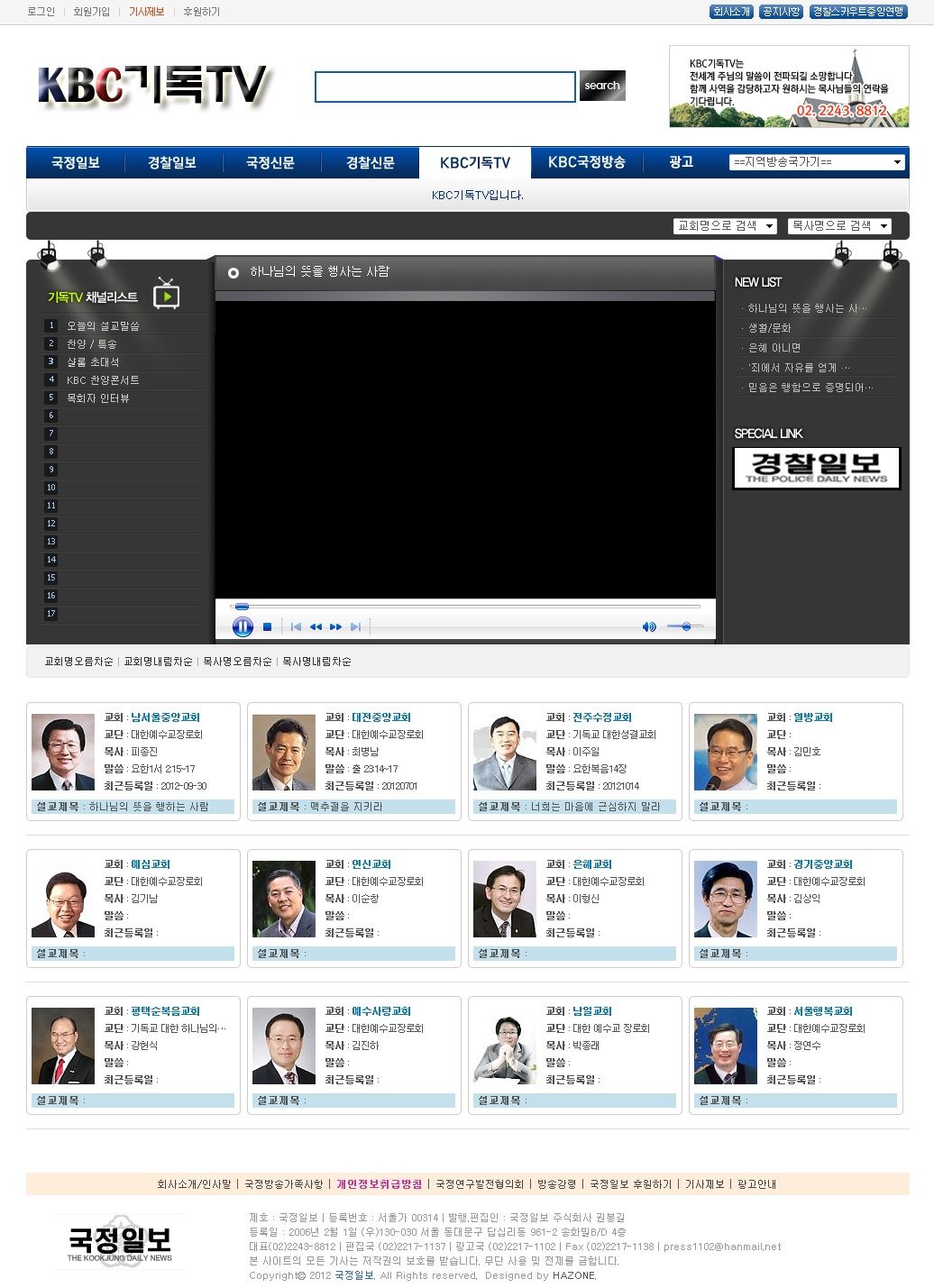Open the 경찰일보 special link banner

[x=816, y=468]
